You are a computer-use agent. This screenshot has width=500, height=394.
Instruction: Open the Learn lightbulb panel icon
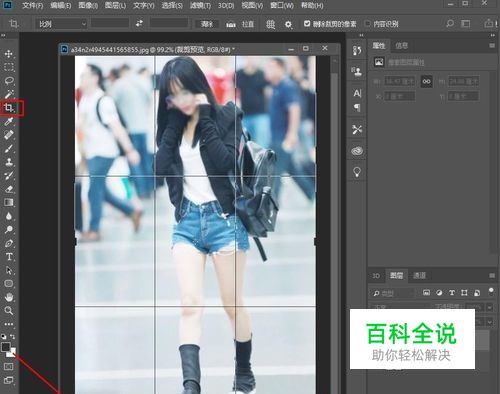click(357, 172)
